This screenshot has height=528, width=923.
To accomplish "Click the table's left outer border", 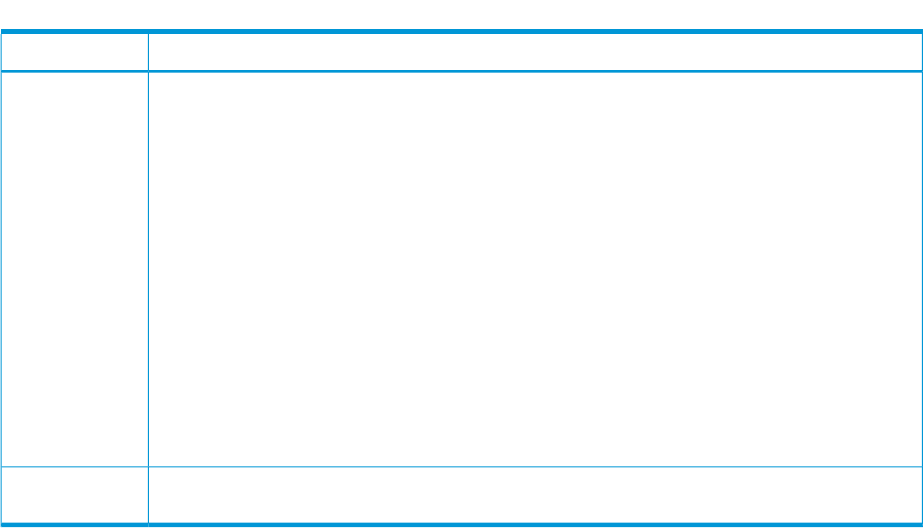I will tap(1, 278).
